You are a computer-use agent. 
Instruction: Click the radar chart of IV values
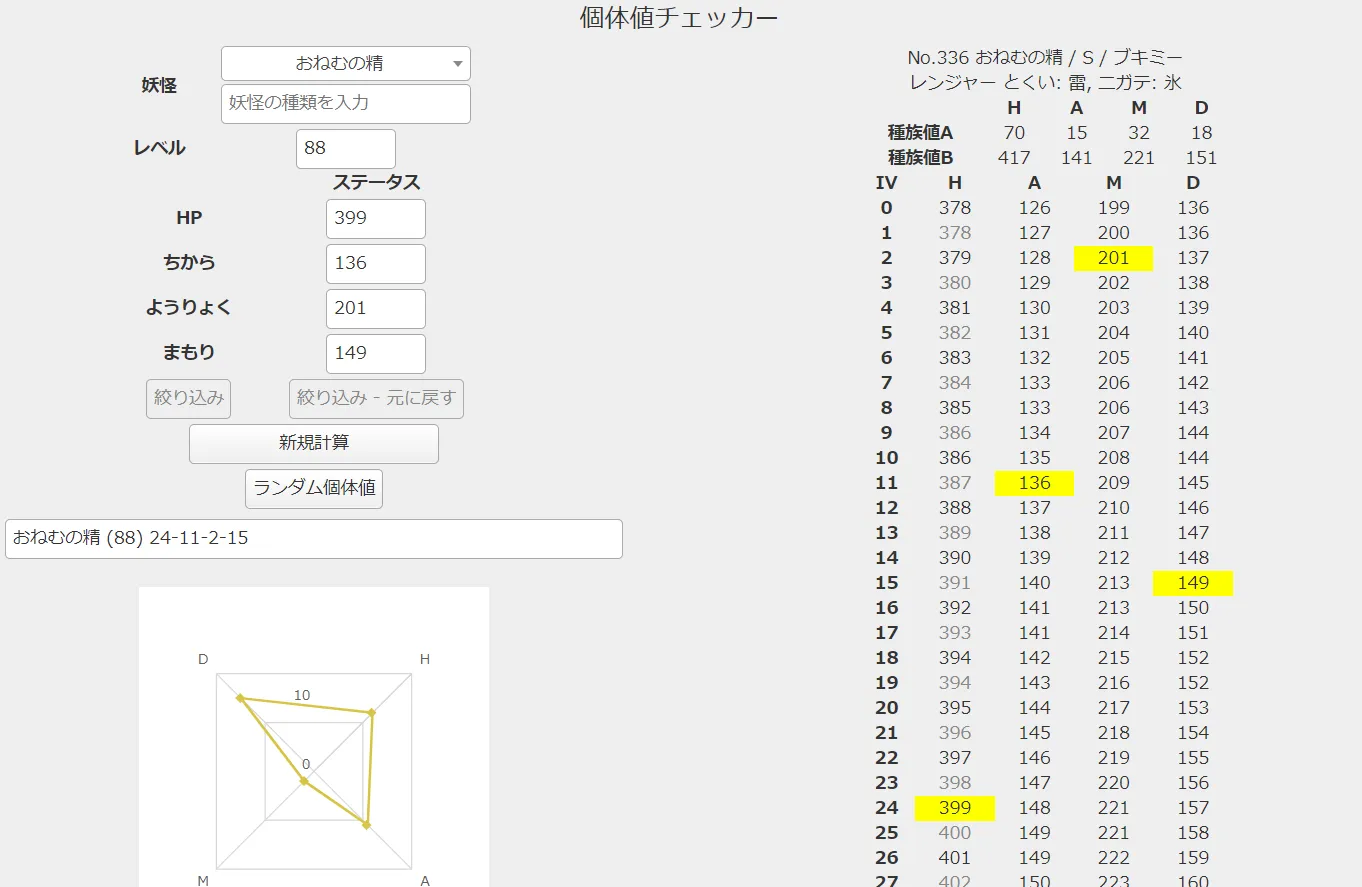(x=314, y=737)
